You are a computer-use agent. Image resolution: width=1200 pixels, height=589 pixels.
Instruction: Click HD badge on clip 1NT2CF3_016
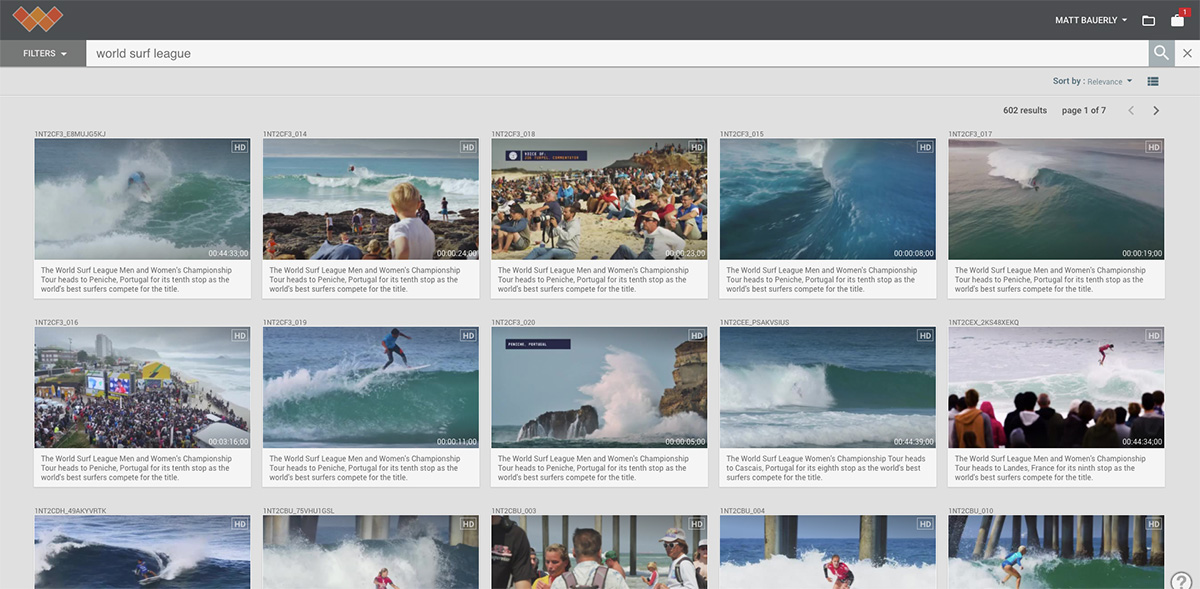click(x=239, y=336)
